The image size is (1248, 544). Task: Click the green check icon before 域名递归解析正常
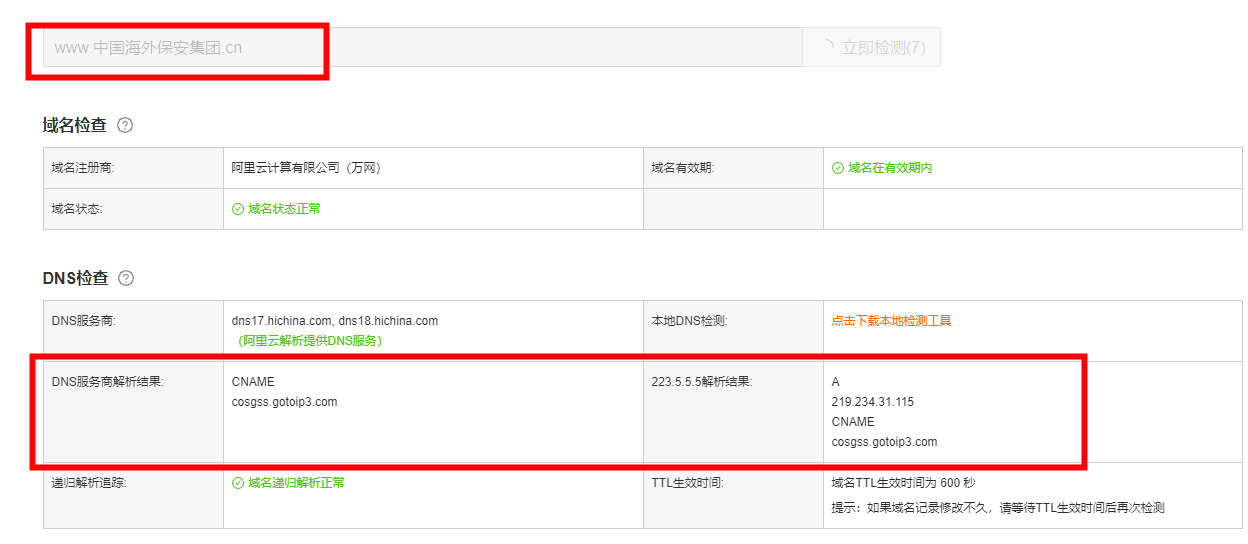pos(238,483)
